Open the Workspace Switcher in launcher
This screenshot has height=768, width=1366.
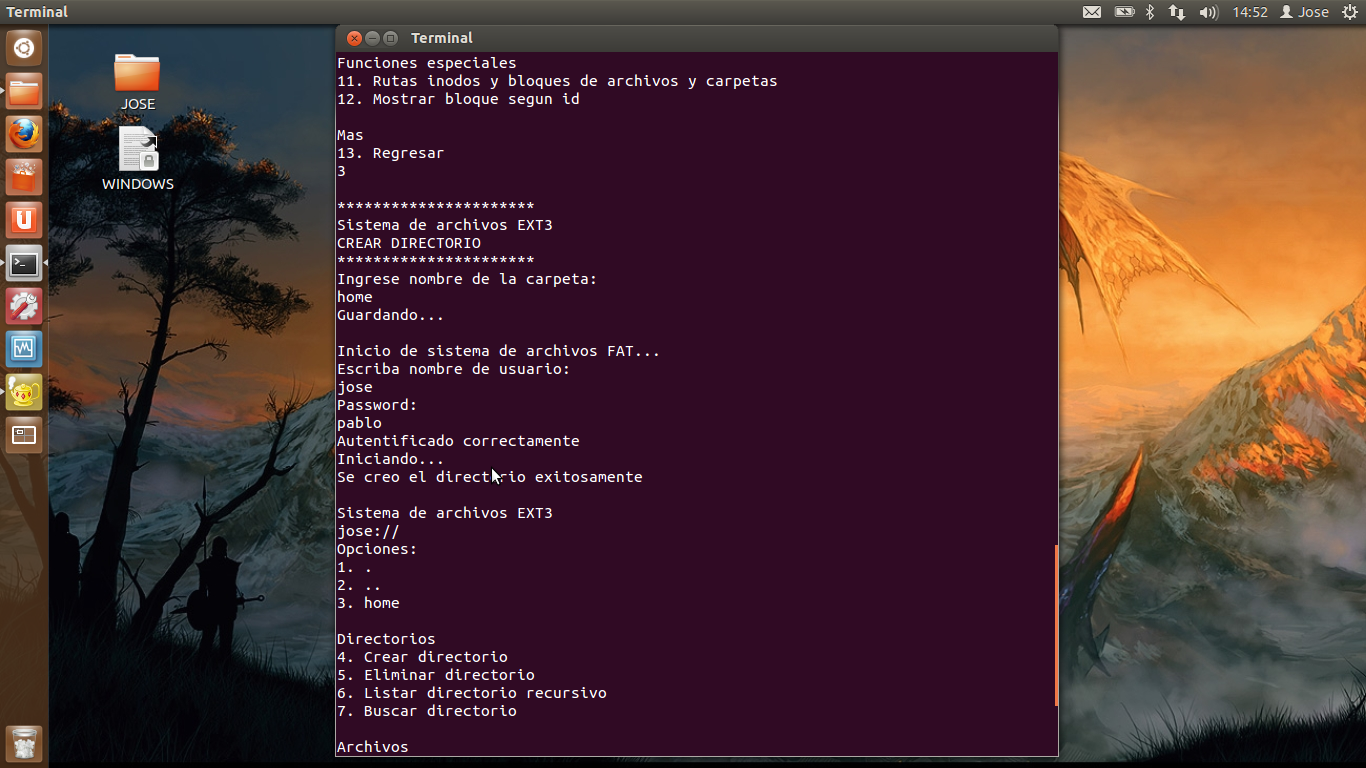(24, 436)
